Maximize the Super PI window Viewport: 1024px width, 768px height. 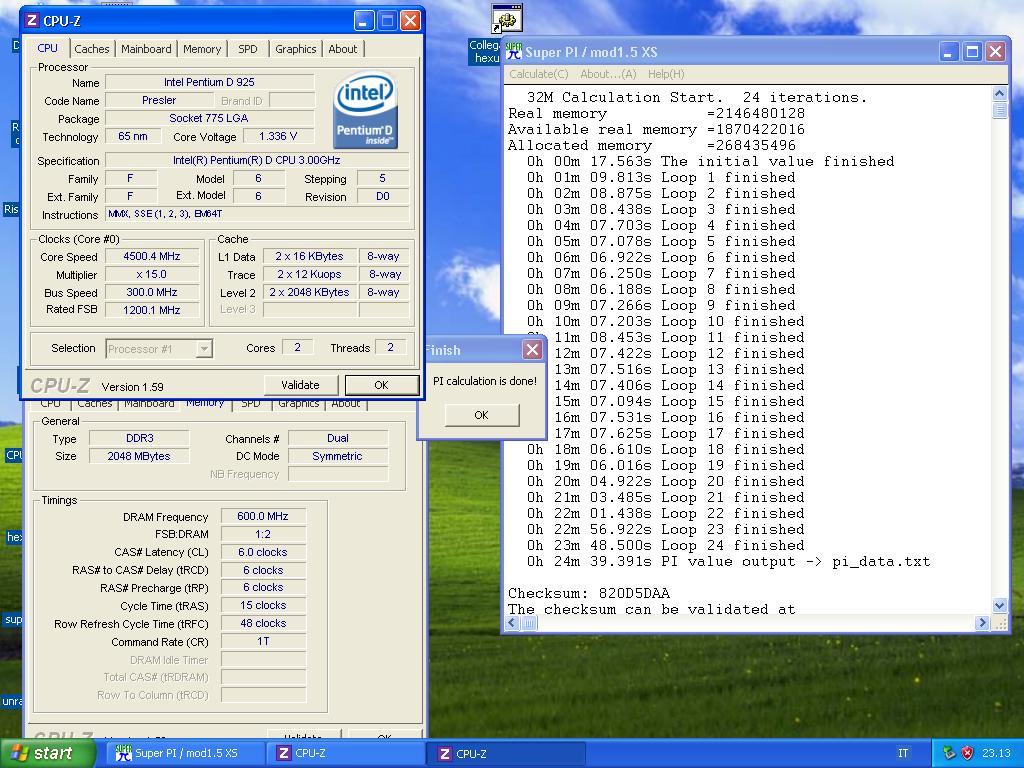[972, 52]
